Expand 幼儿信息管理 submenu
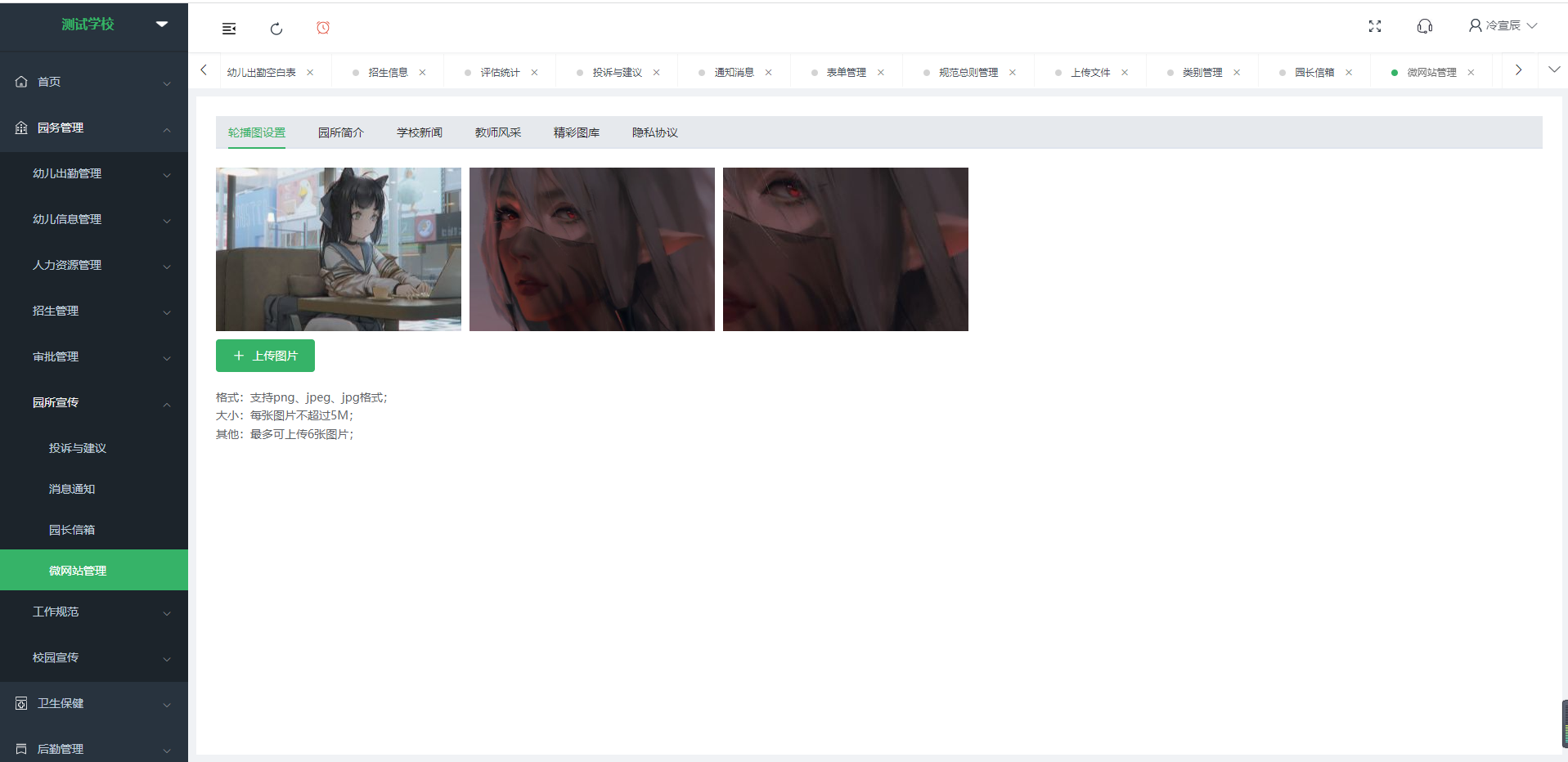Image resolution: width=1568 pixels, height=762 pixels. (x=167, y=221)
